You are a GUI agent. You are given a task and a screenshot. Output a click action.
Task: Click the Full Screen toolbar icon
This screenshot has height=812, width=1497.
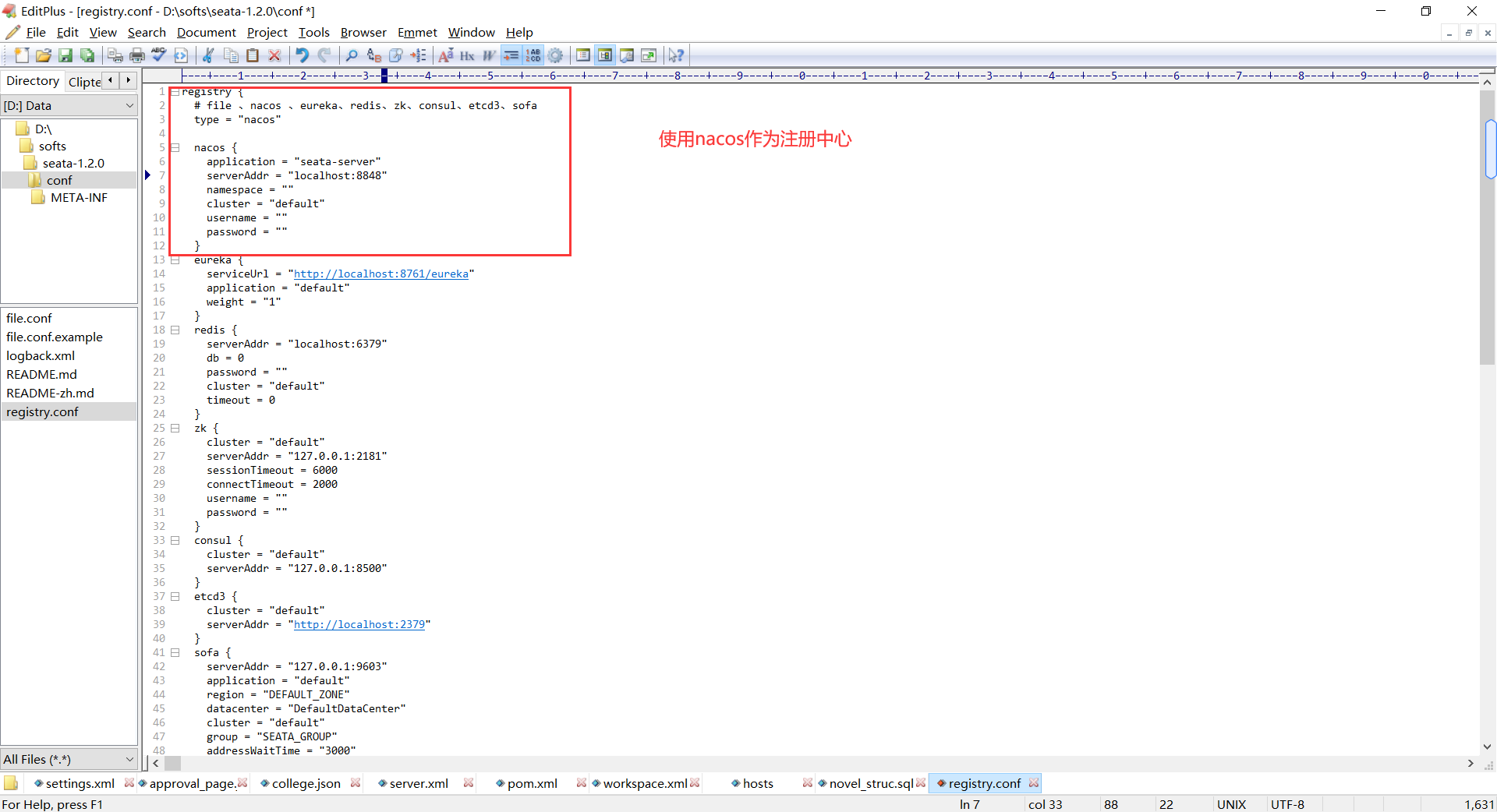click(648, 55)
